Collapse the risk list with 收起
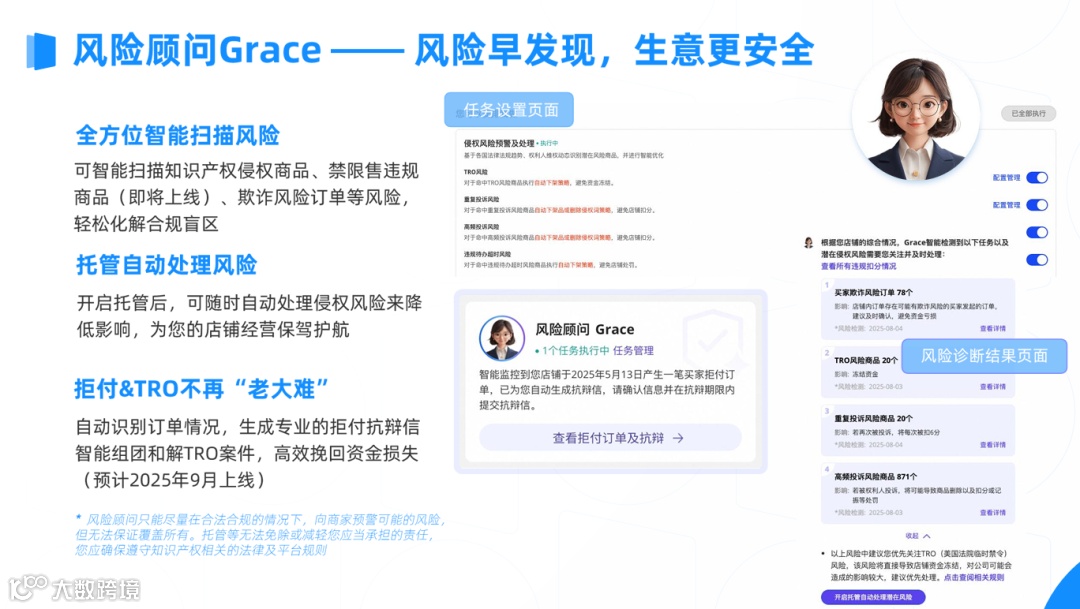Viewport: 1080px width, 609px height. 917,535
